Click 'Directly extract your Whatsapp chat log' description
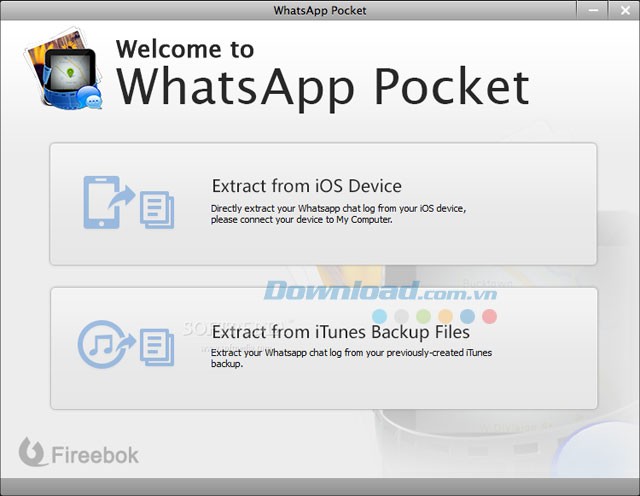This screenshot has height=496, width=640. click(x=338, y=214)
